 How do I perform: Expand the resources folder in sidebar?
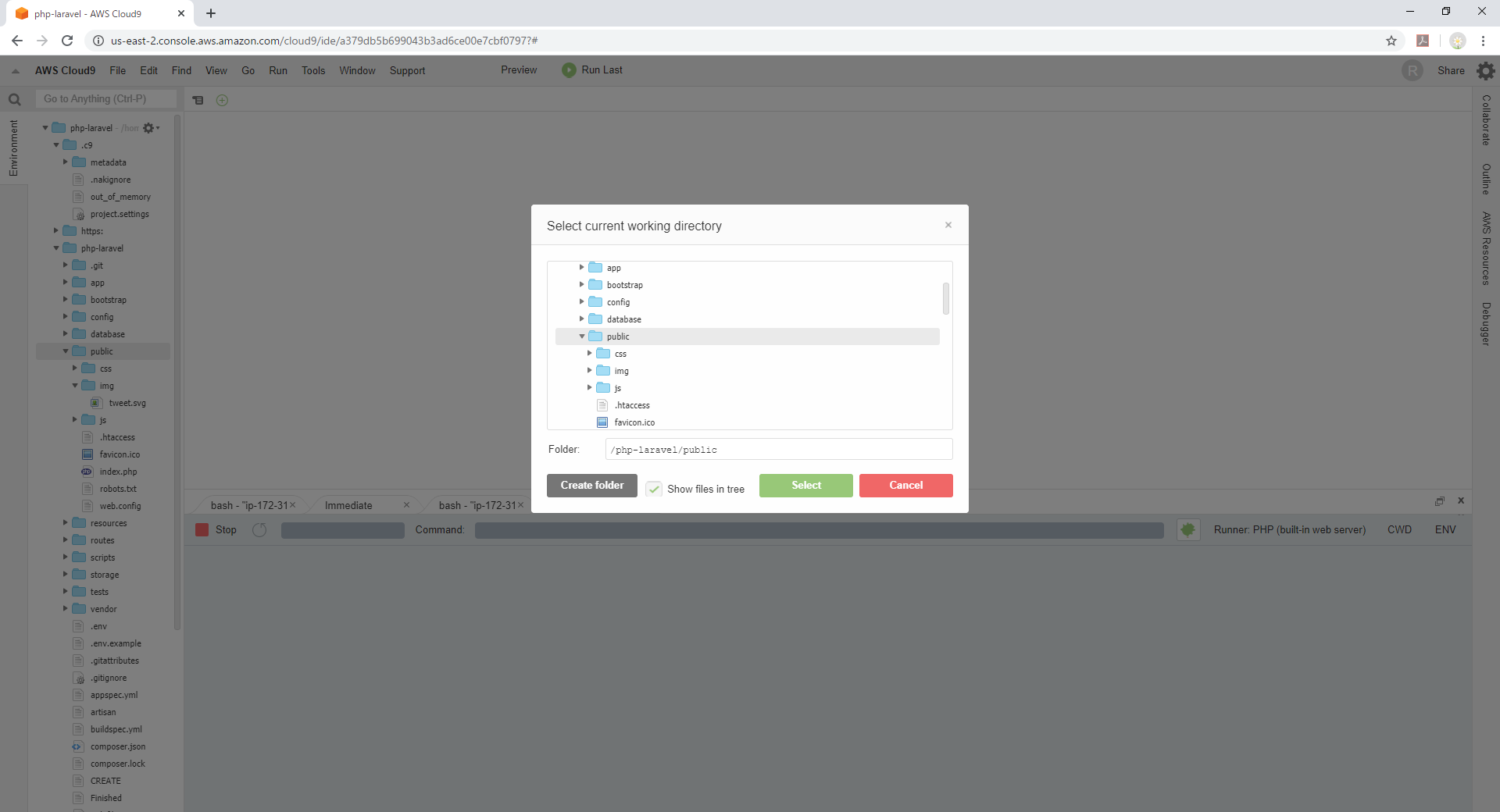click(x=66, y=523)
